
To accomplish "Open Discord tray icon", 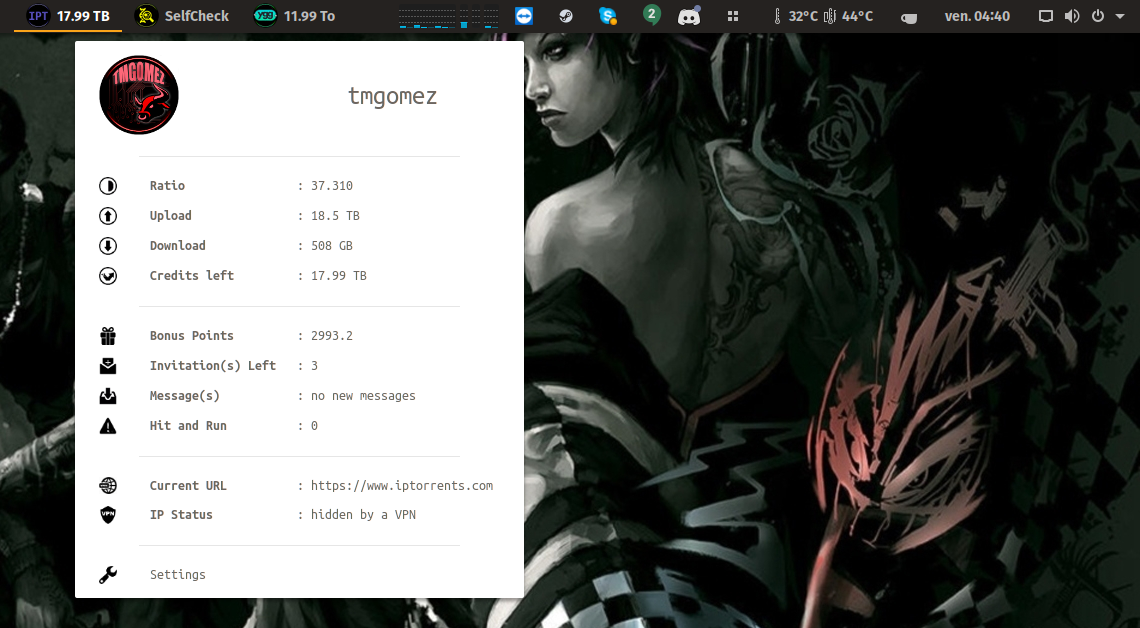I will pos(689,16).
